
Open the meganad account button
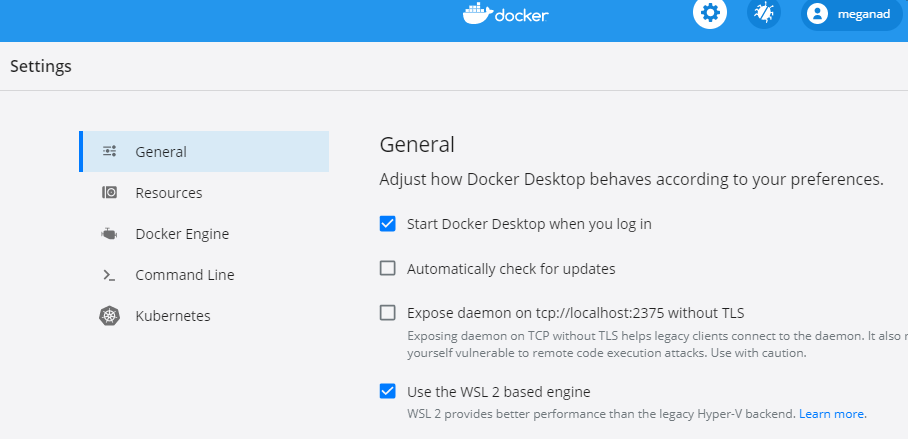point(851,14)
